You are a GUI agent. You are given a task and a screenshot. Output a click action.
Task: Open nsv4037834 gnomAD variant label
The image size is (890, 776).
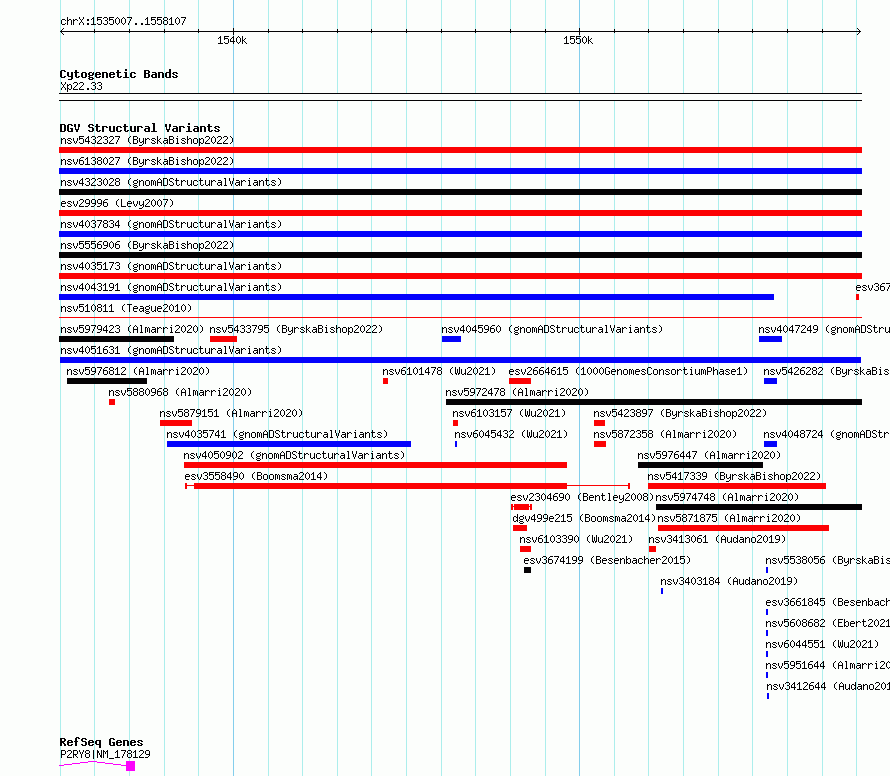tap(171, 224)
